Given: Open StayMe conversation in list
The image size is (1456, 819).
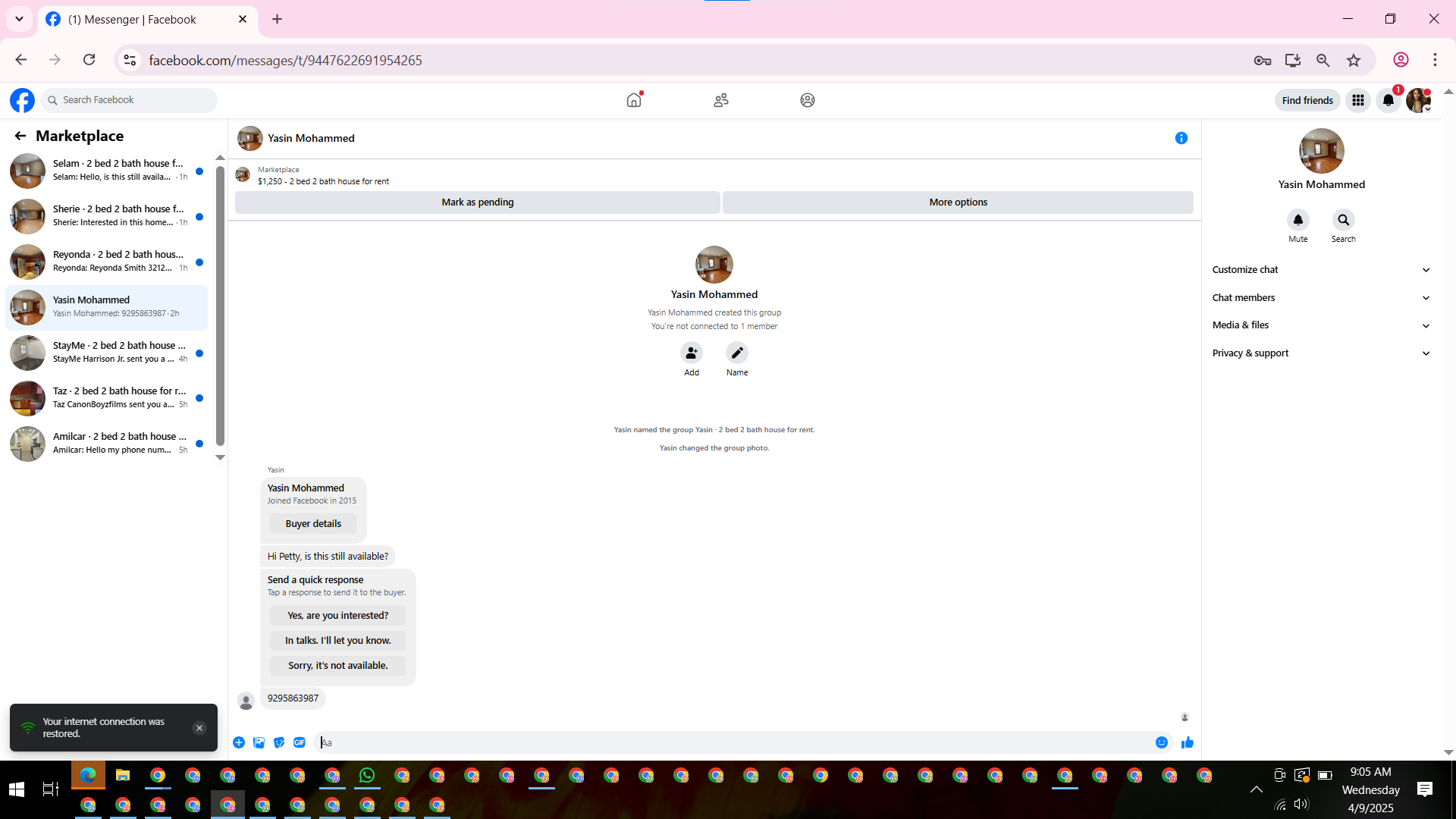Looking at the screenshot, I should 106,353.
